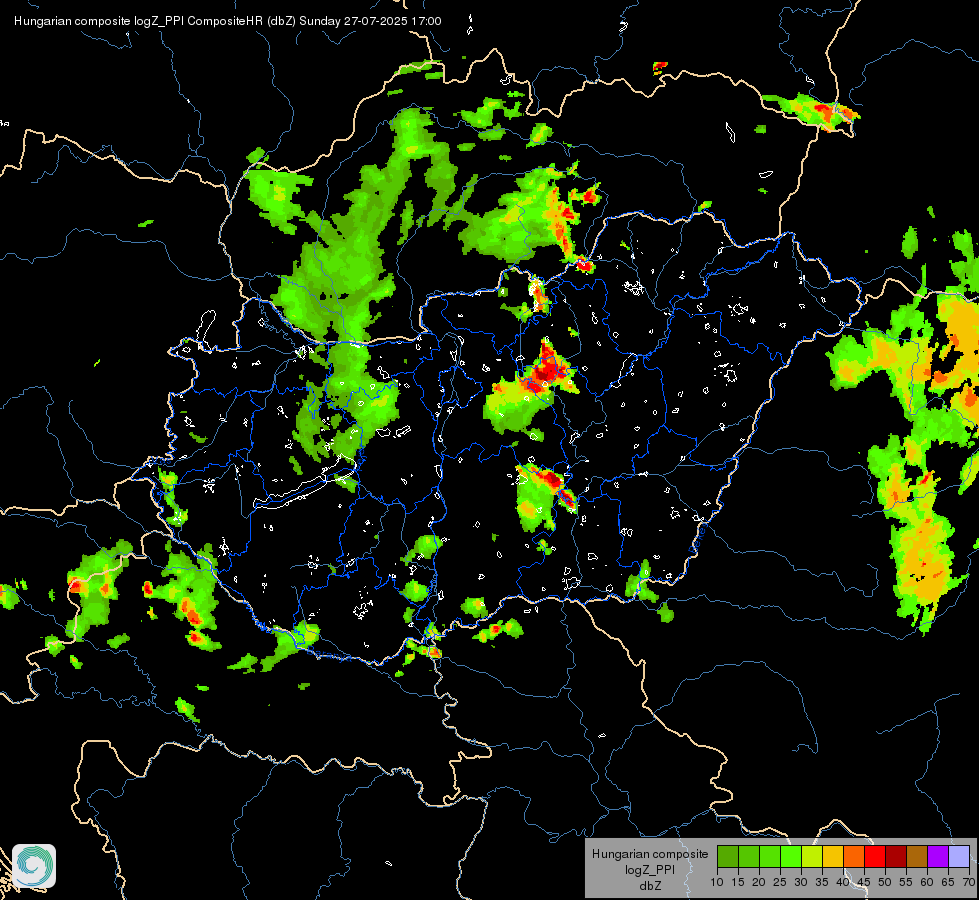Click the 'dbZ' unit label in legend
Screen dimensions: 979x900
(651, 886)
